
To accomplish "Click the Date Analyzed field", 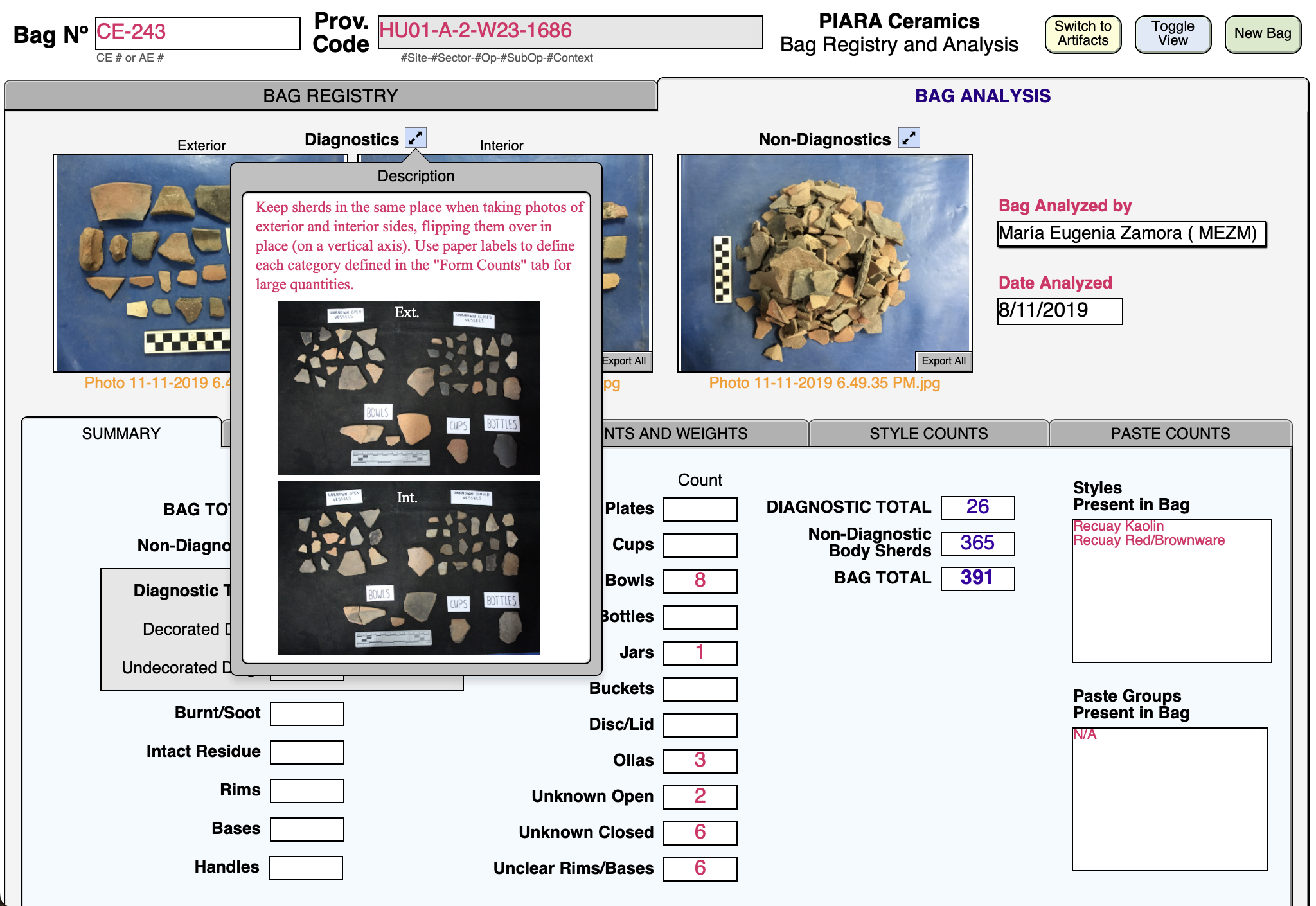I will pos(1059,312).
